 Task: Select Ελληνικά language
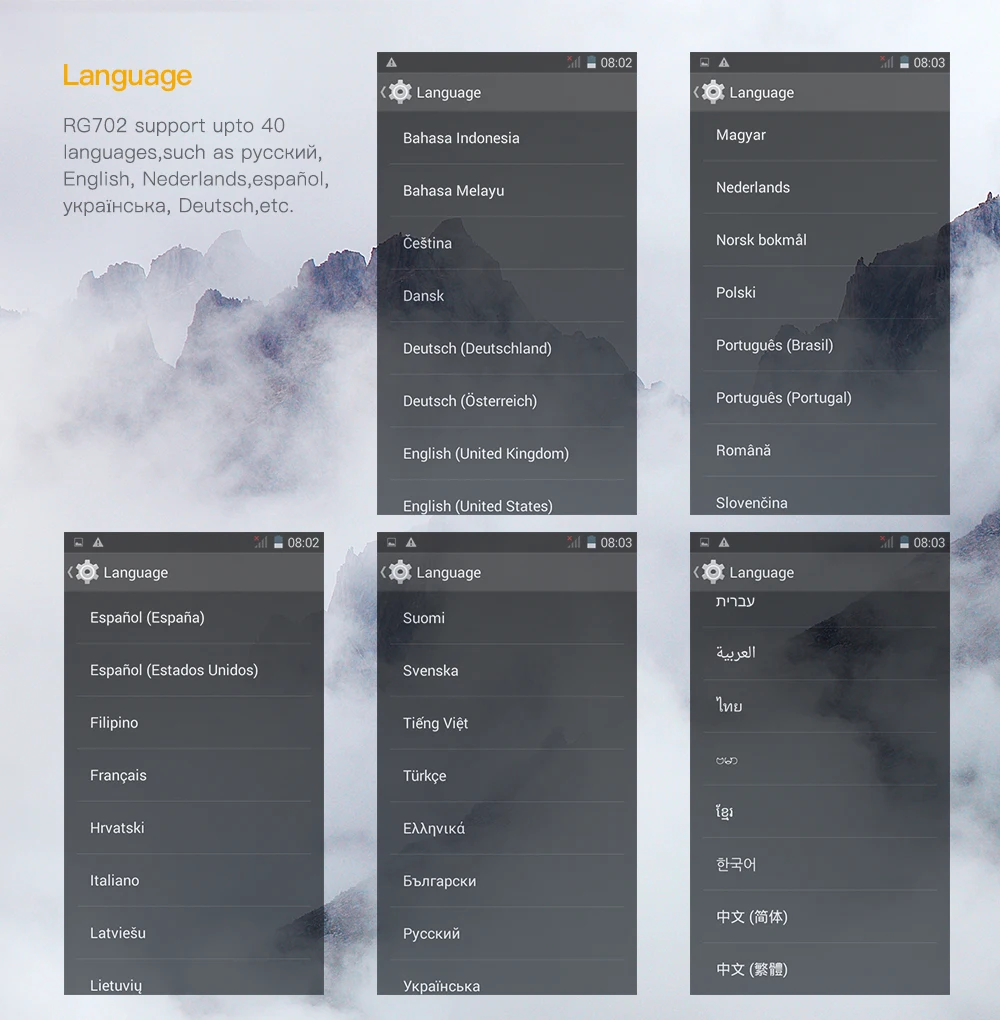[x=507, y=829]
